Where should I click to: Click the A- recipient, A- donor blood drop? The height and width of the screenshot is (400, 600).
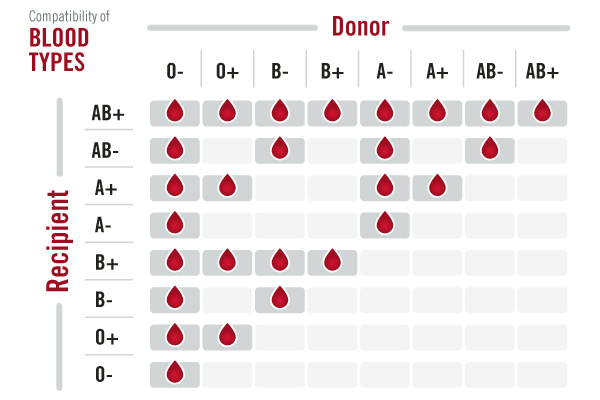click(385, 224)
